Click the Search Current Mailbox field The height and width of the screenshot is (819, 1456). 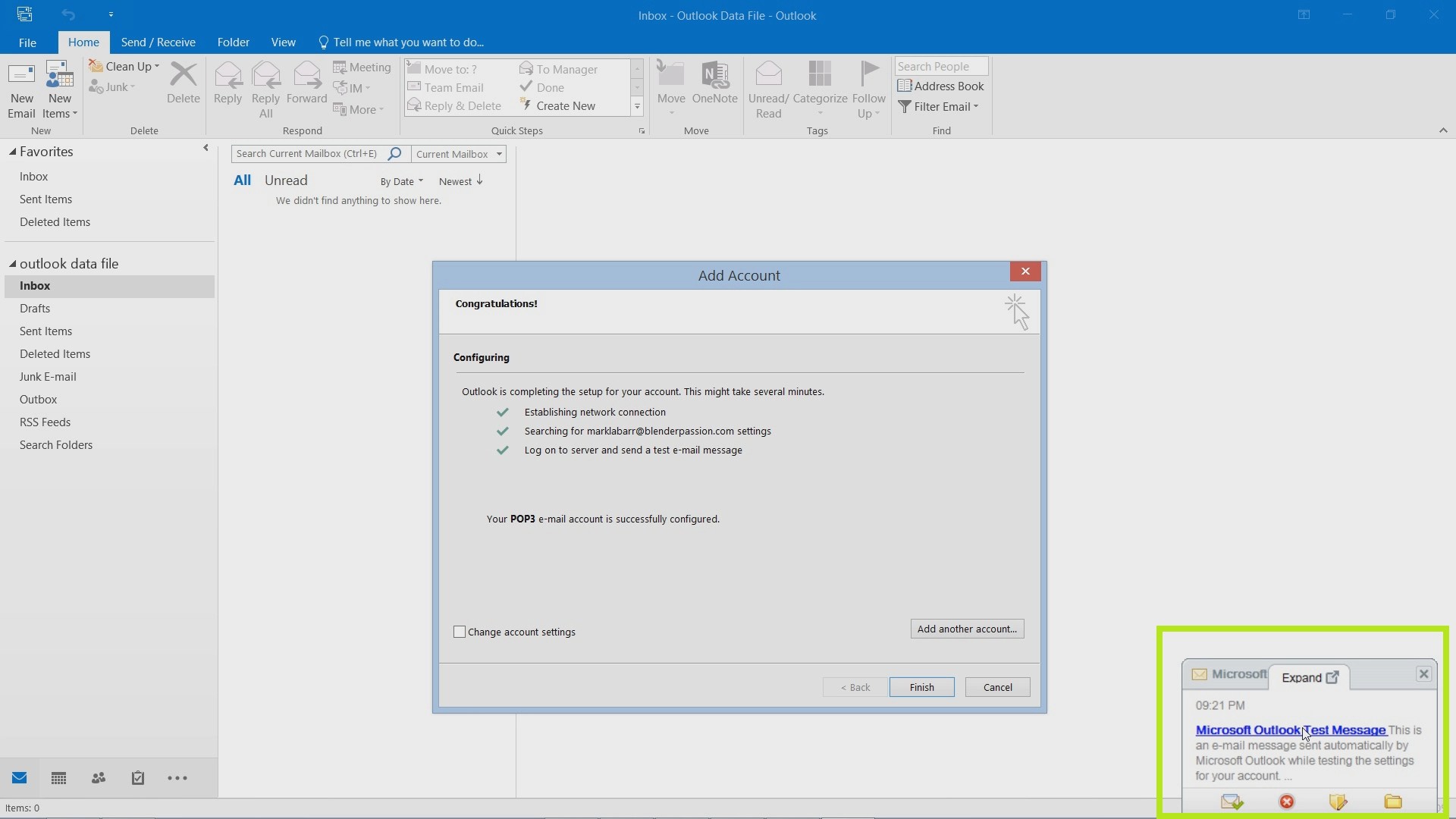pos(307,154)
